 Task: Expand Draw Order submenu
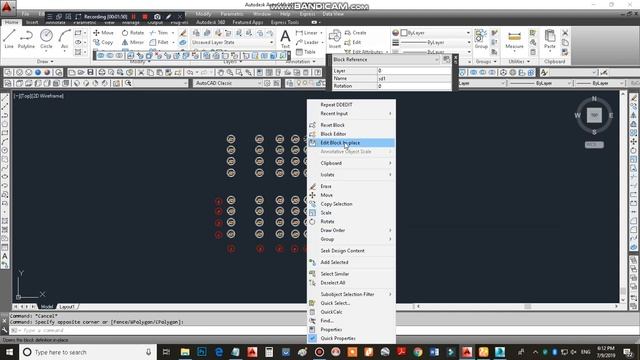point(351,230)
